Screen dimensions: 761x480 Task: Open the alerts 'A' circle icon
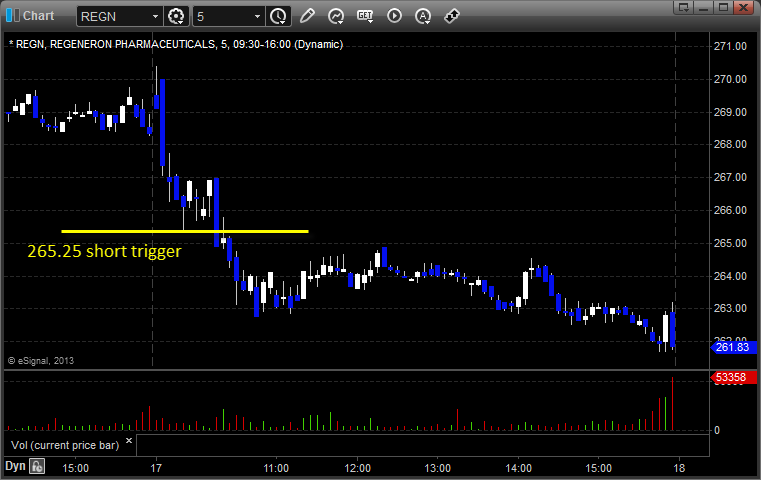(x=423, y=16)
